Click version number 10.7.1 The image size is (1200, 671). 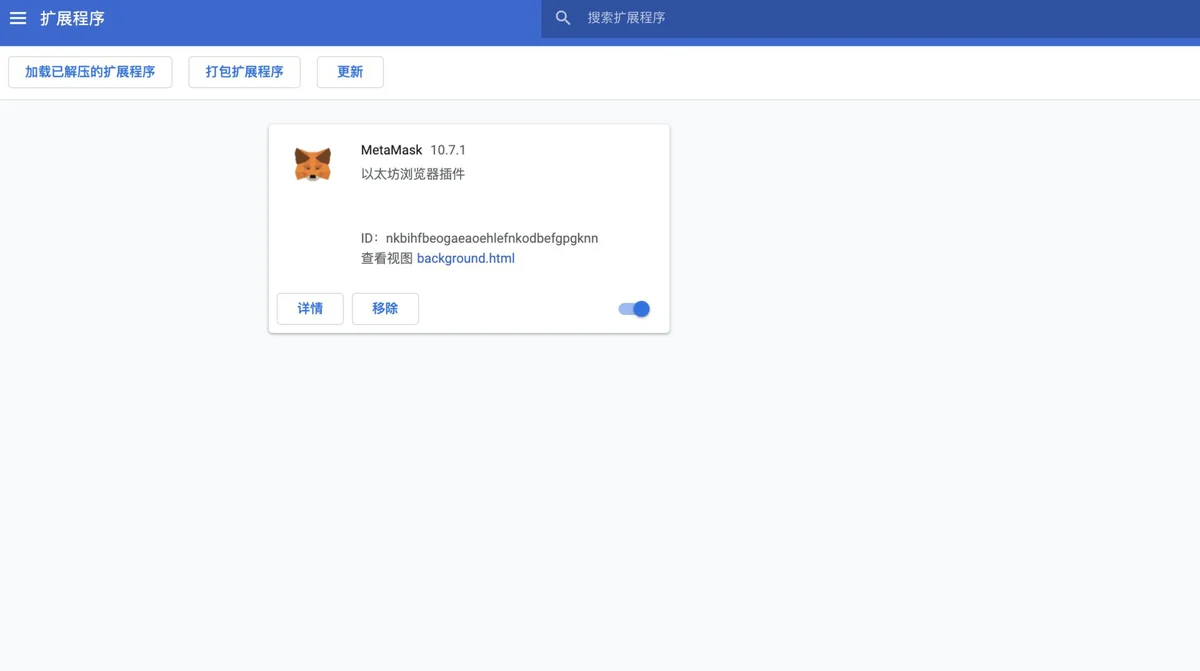(x=448, y=150)
